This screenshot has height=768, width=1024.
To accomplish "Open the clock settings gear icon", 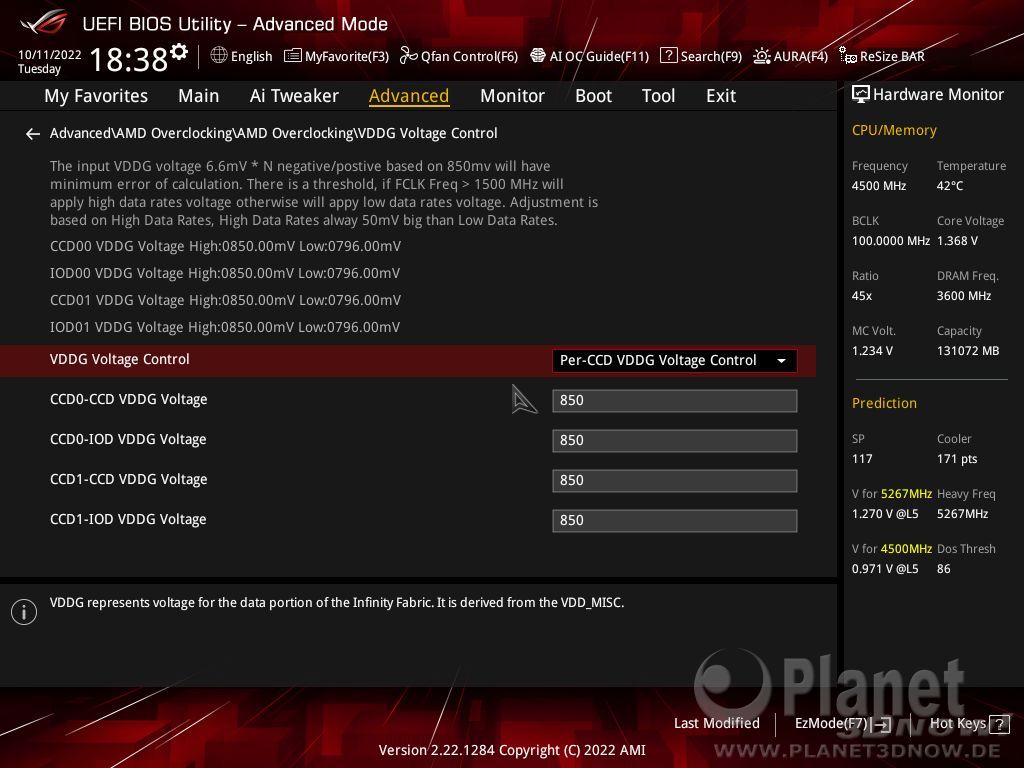I will [x=179, y=52].
